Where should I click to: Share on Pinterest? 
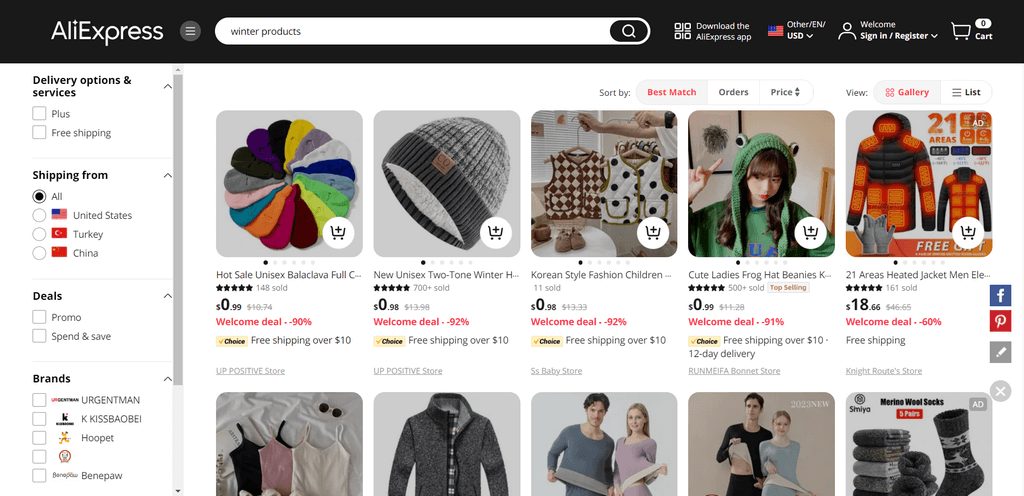coord(1000,322)
